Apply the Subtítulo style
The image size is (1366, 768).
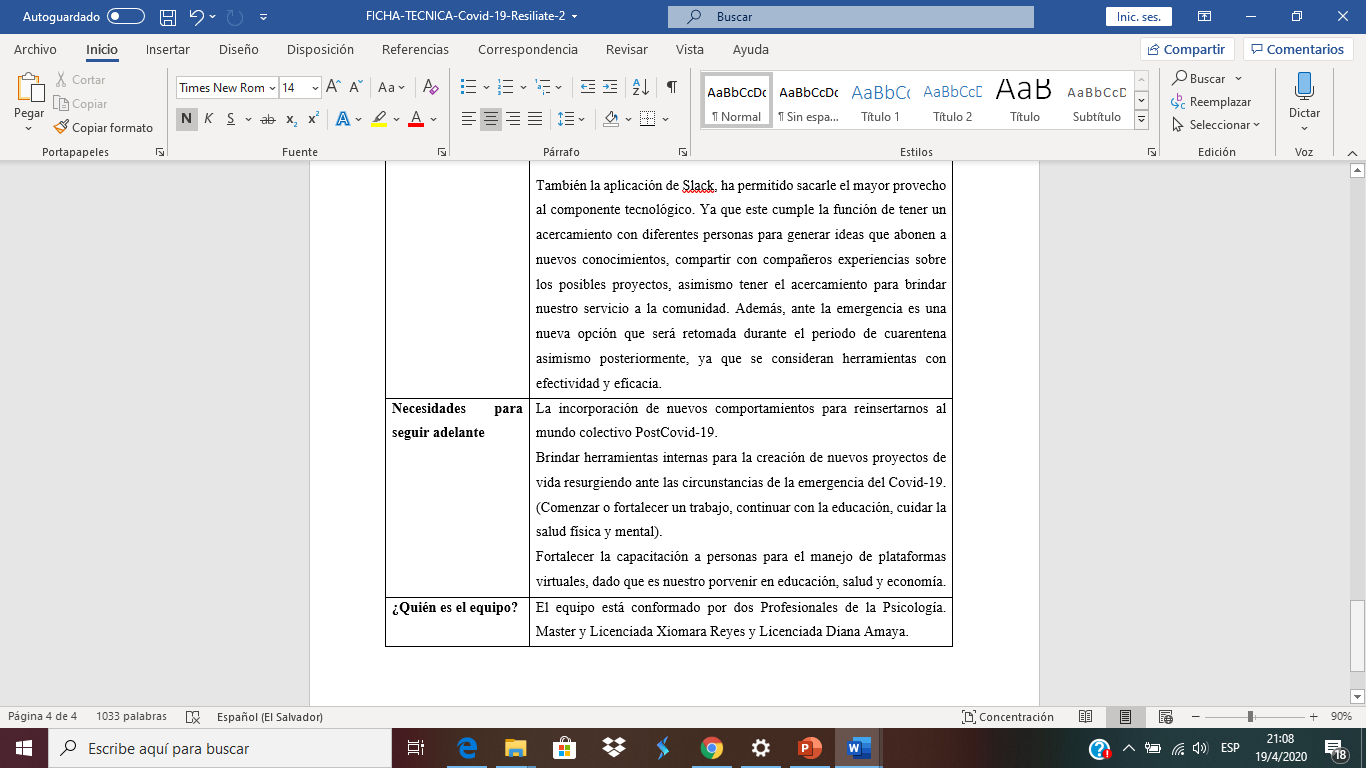click(x=1097, y=100)
